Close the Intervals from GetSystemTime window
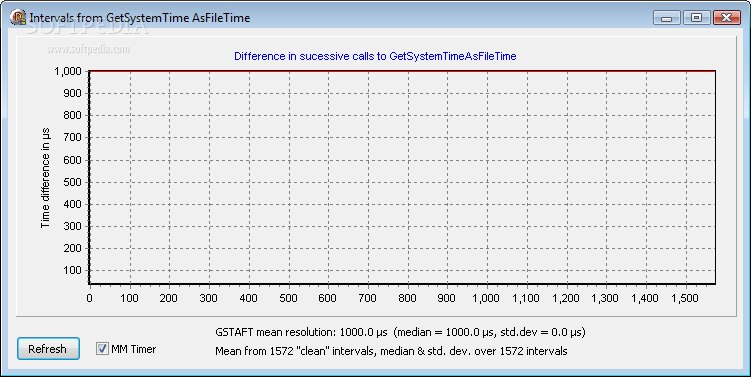 727,18
